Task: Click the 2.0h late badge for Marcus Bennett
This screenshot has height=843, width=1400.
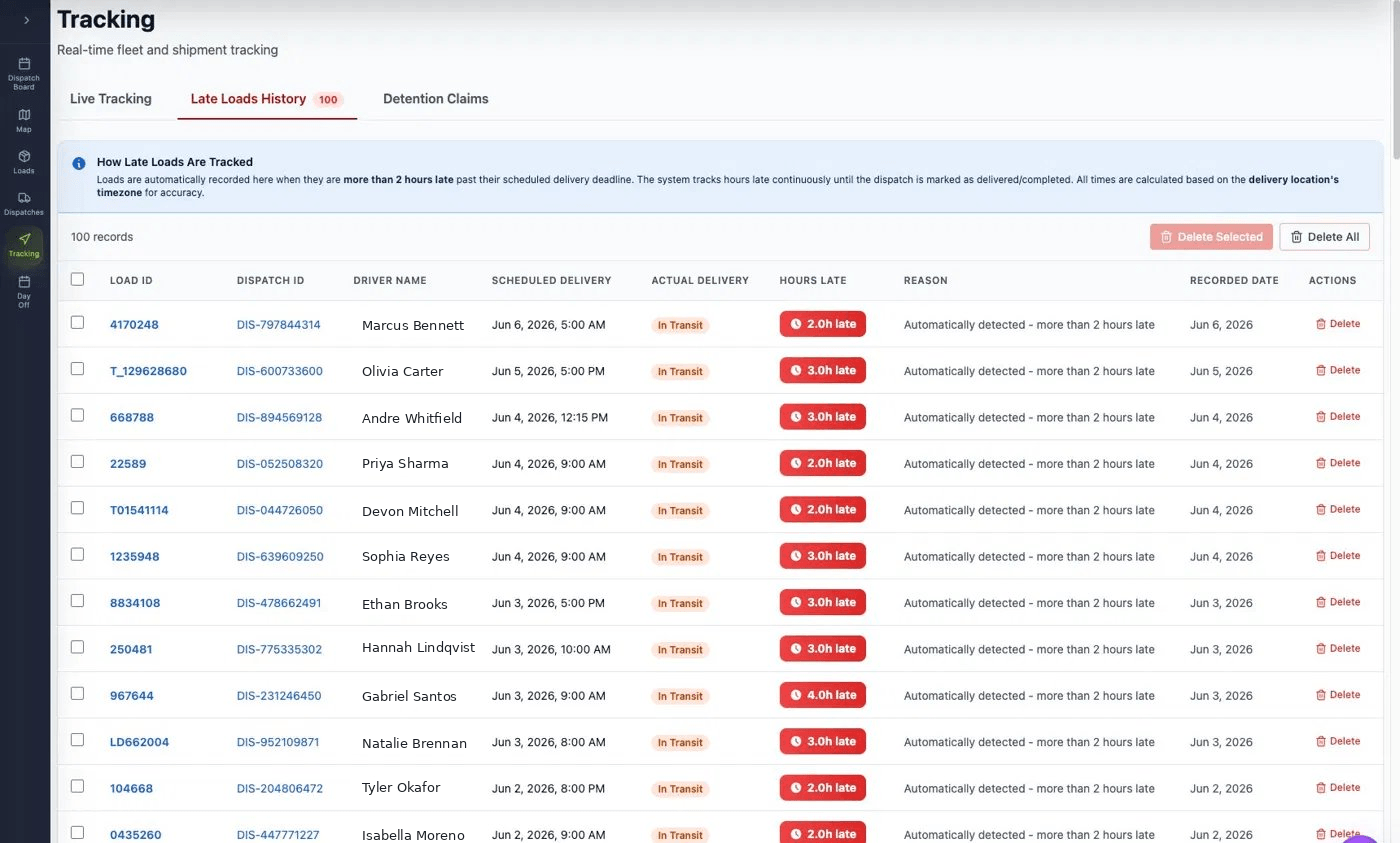Action: tap(823, 324)
